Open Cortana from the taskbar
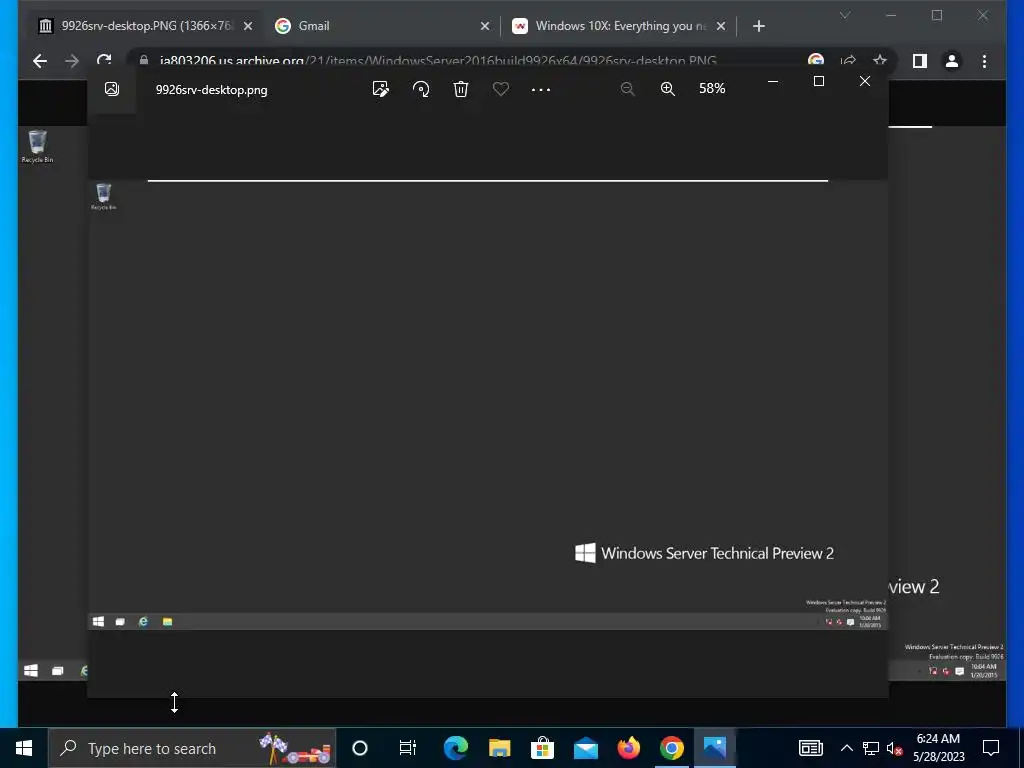 tap(360, 748)
